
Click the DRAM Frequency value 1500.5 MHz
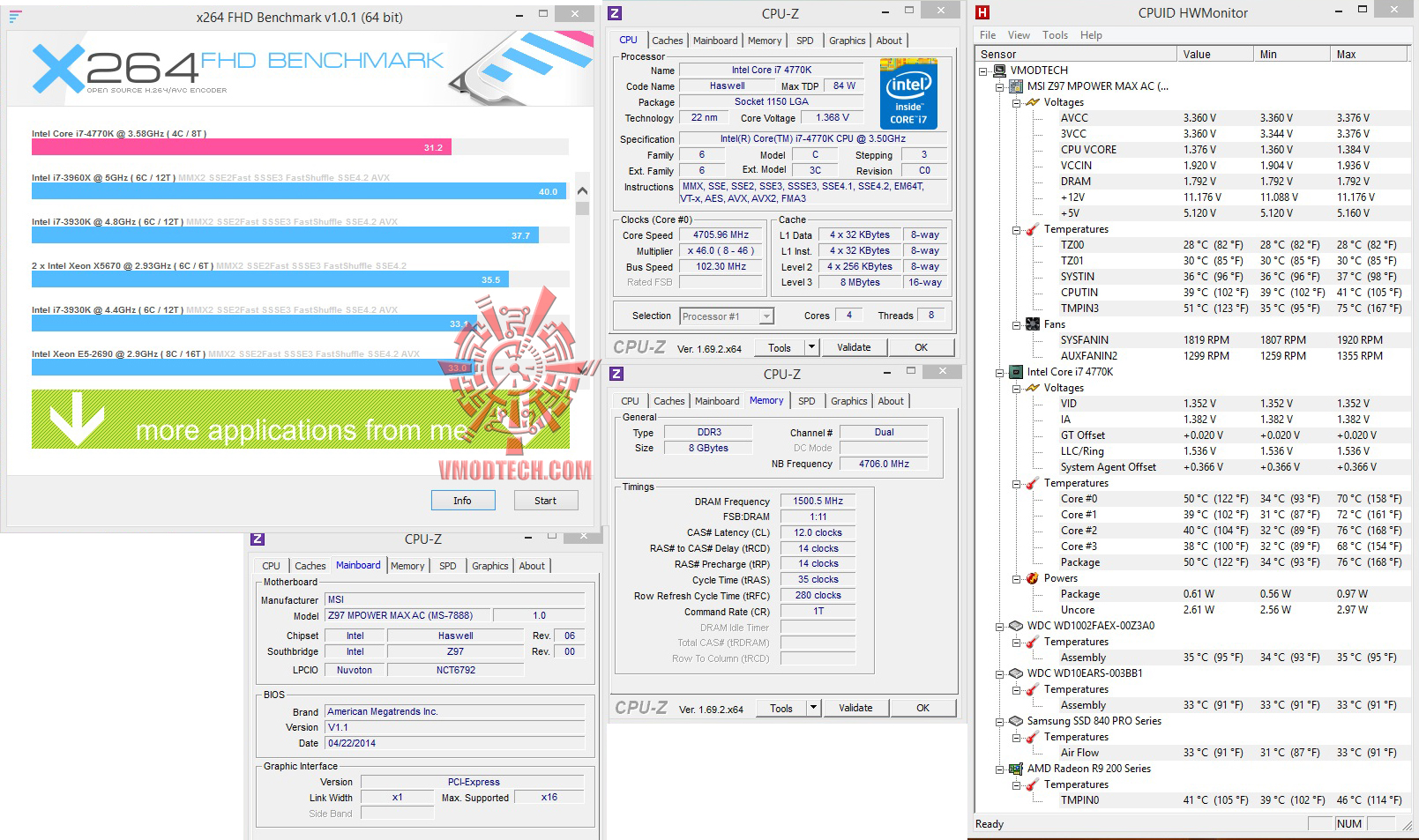(x=818, y=502)
